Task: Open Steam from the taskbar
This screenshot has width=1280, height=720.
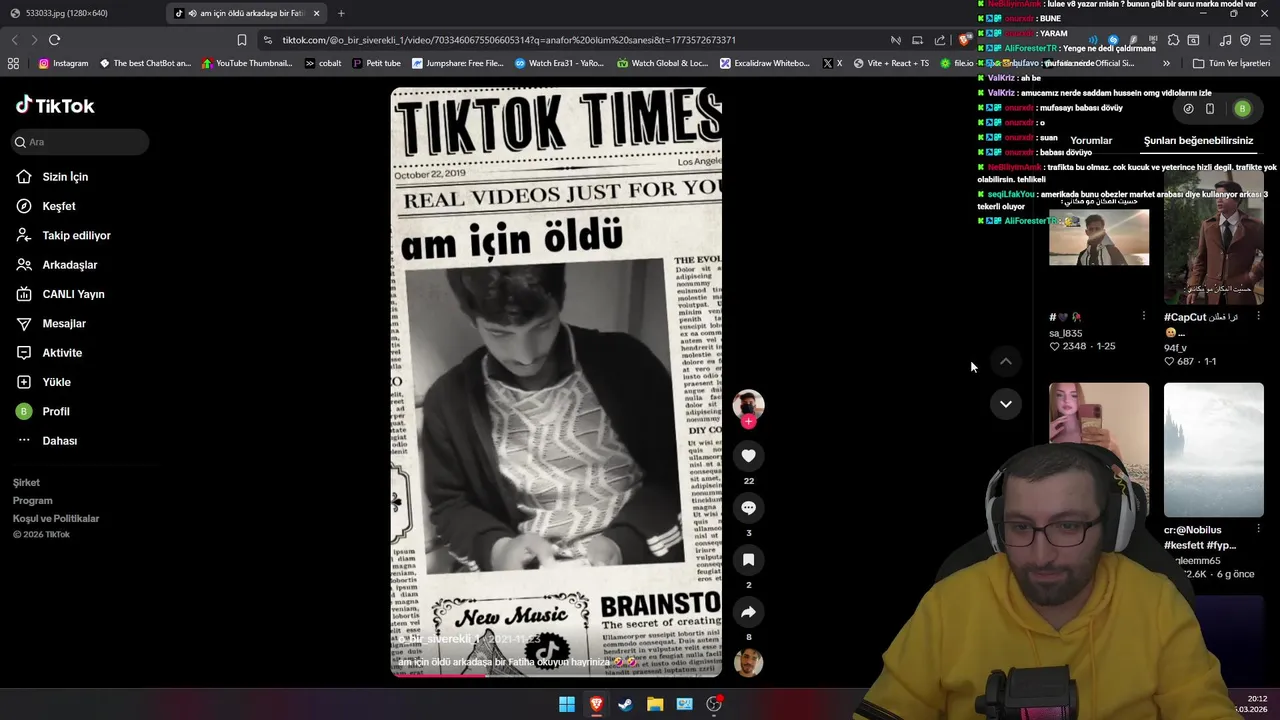Action: (625, 704)
